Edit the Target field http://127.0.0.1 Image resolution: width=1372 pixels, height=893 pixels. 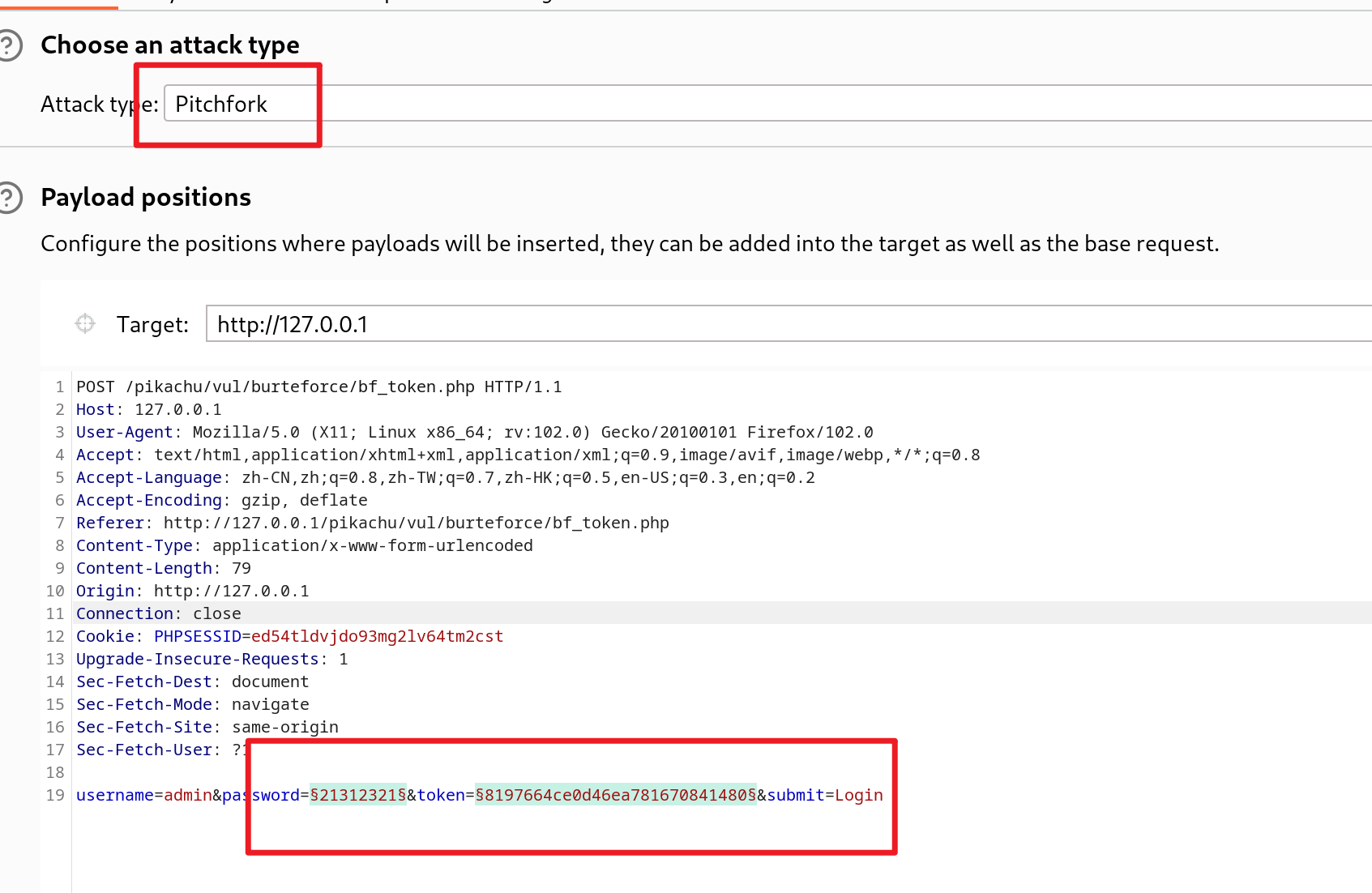click(x=789, y=324)
